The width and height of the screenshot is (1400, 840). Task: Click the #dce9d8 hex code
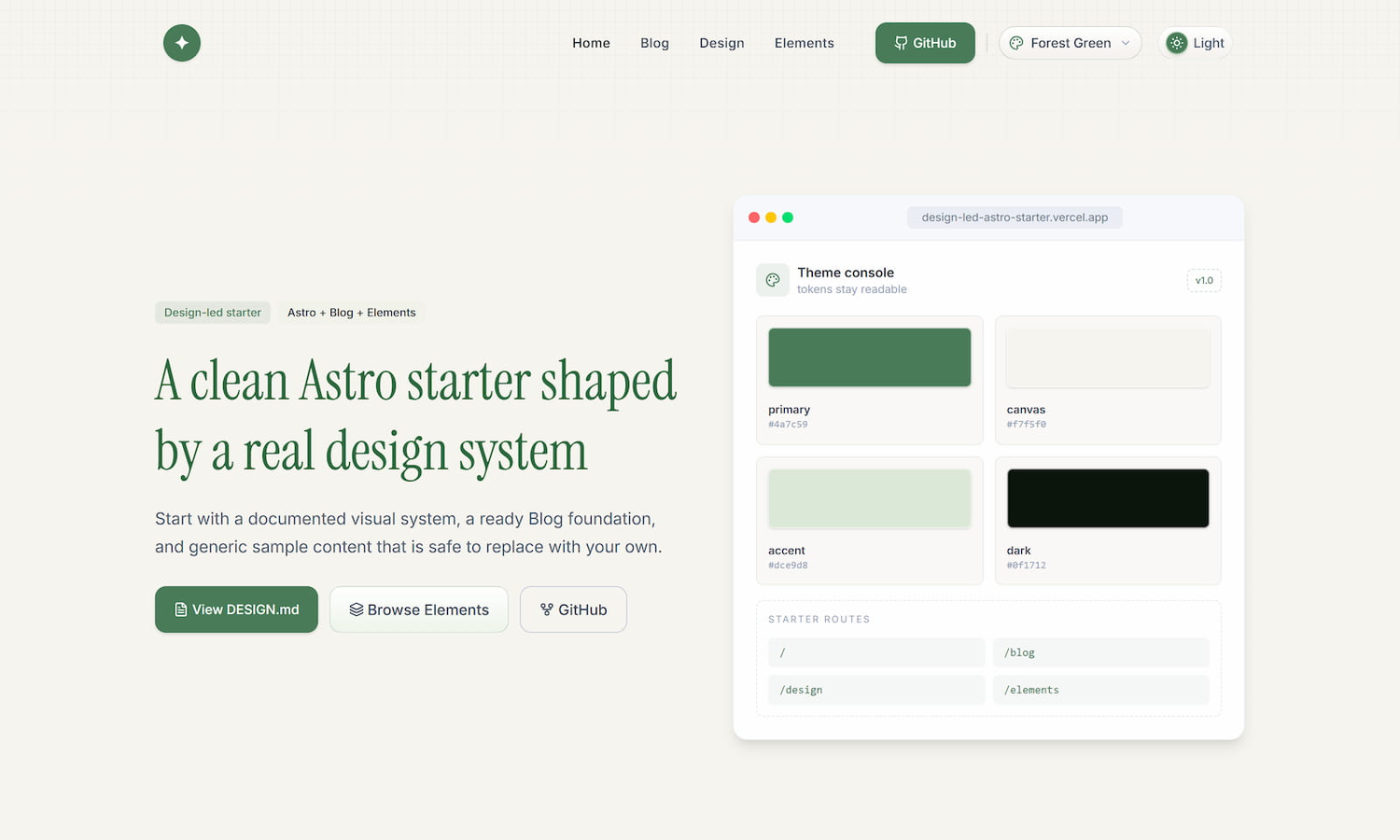point(788,566)
